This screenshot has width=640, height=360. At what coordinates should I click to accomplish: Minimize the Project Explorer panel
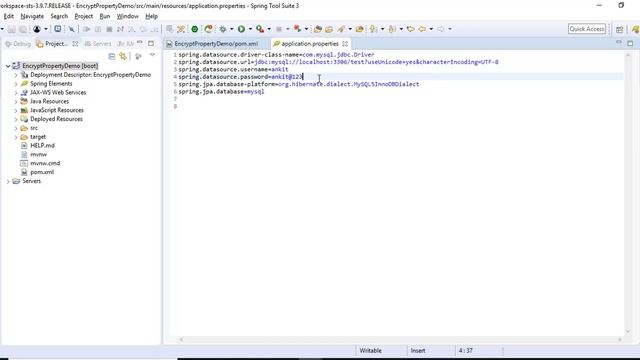pos(140,43)
